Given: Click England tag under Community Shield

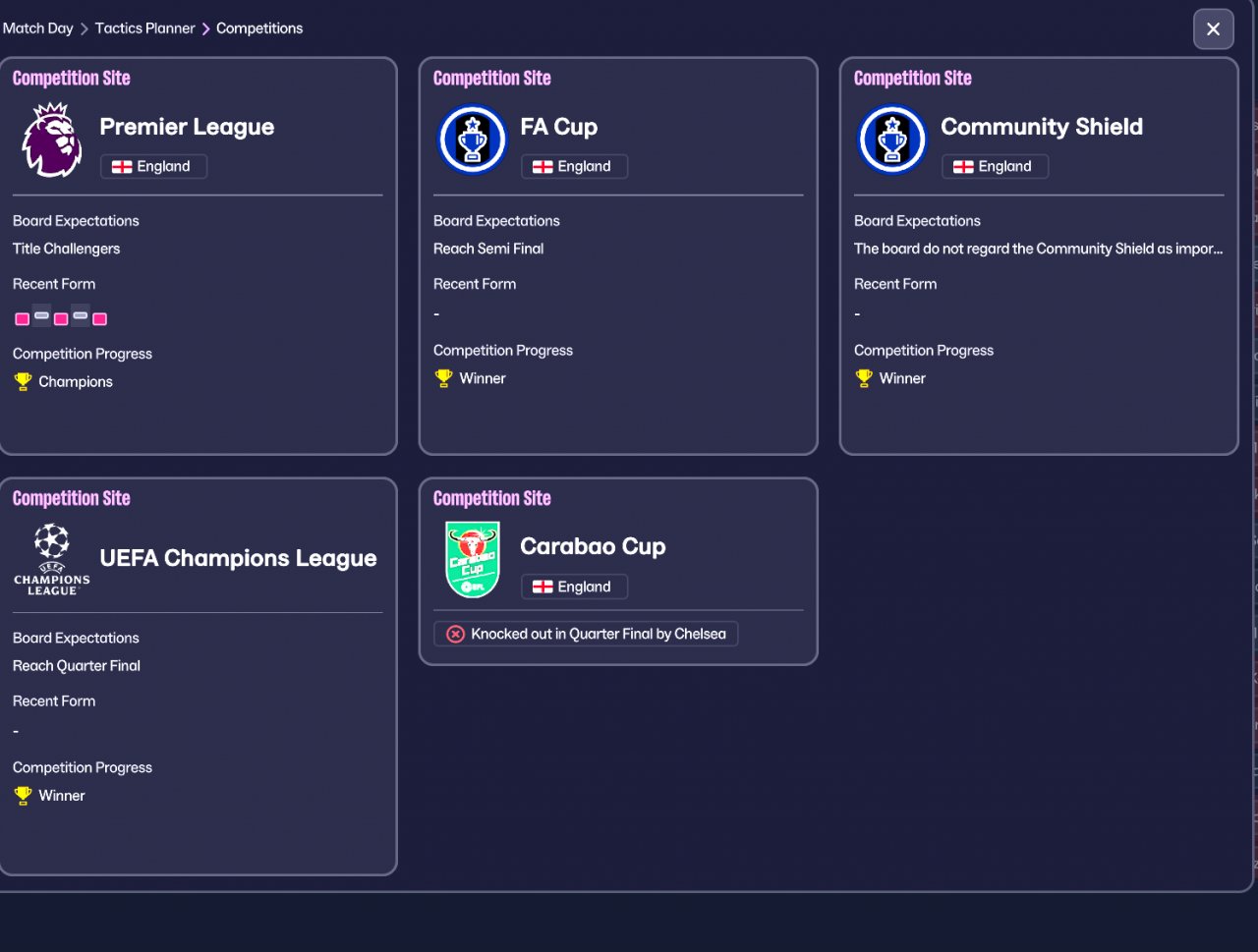Looking at the screenshot, I should (x=995, y=167).
